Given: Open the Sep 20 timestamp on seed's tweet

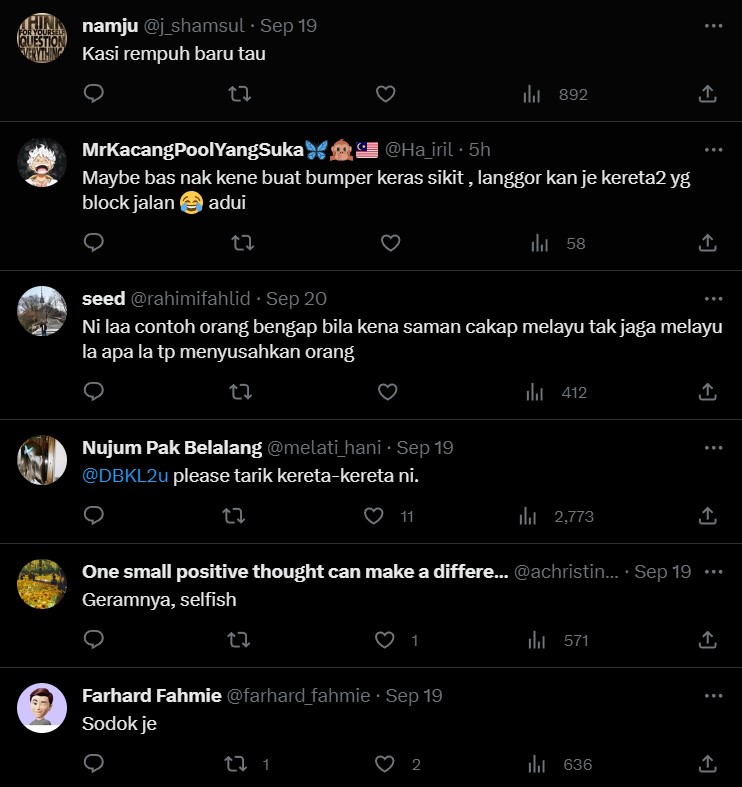Looking at the screenshot, I should point(297,299).
